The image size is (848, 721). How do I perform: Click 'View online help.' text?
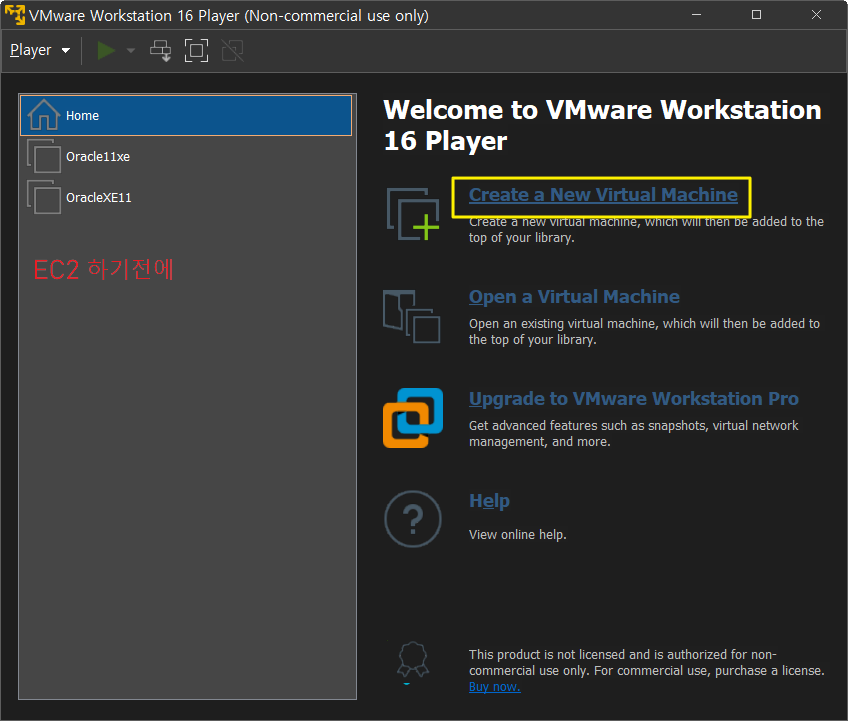coord(518,535)
